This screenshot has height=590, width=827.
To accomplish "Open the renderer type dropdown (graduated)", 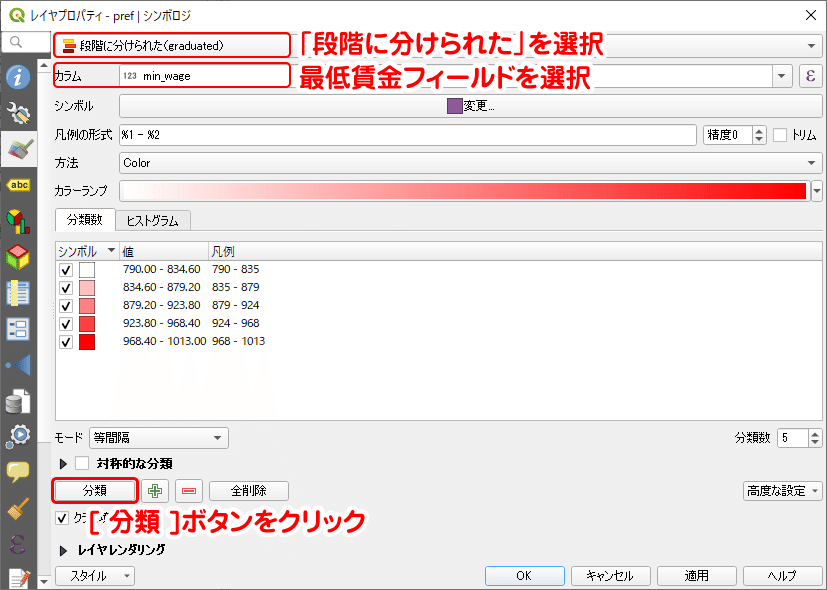I will (x=438, y=46).
